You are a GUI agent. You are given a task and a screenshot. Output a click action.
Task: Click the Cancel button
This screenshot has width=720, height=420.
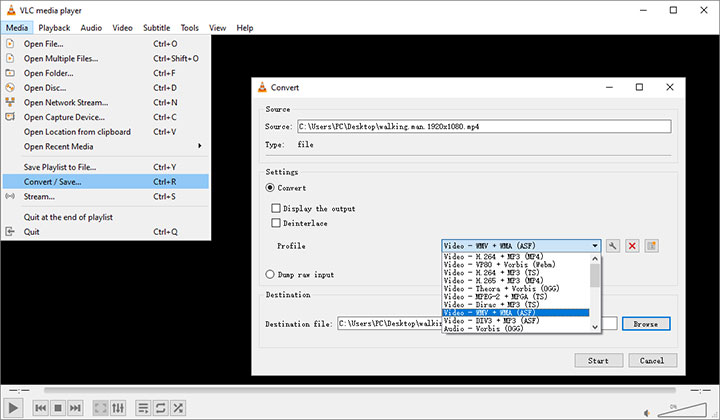pyautogui.click(x=652, y=360)
